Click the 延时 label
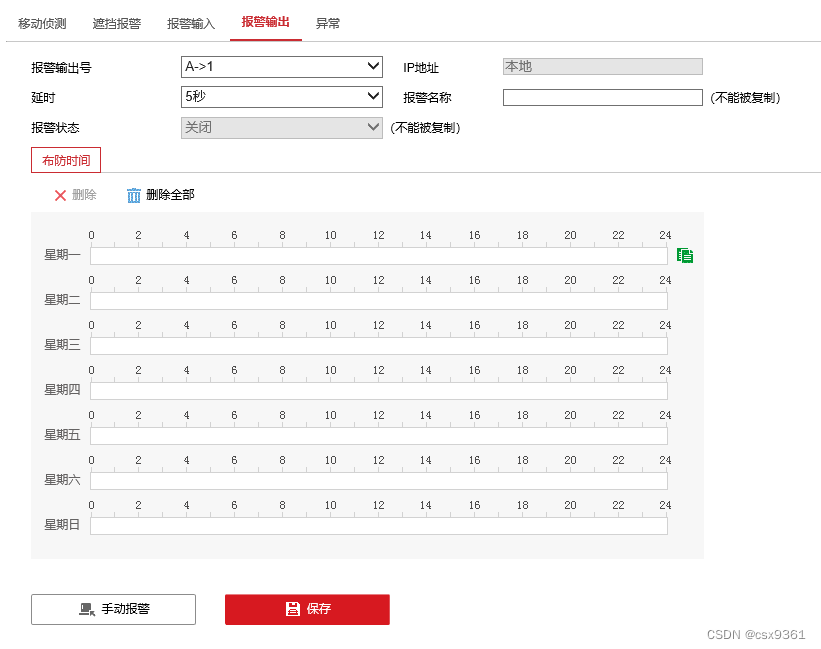 [x=43, y=97]
